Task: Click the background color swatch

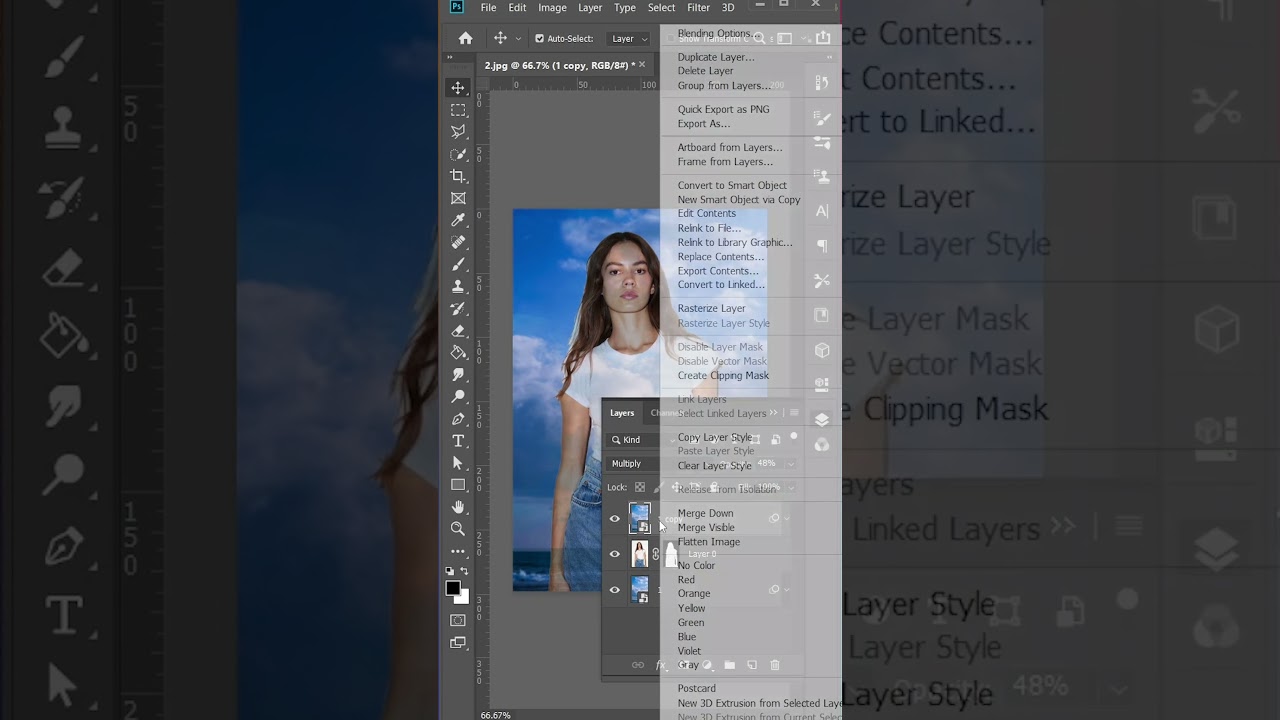Action: [x=463, y=597]
